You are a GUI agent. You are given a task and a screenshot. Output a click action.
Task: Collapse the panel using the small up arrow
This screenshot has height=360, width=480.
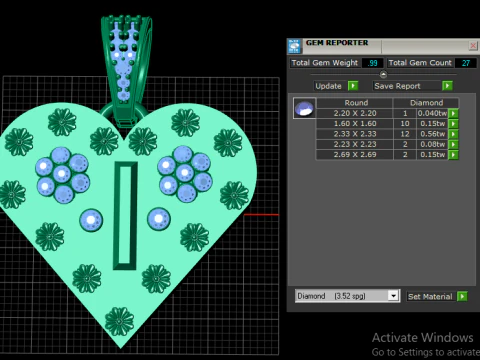[383, 74]
